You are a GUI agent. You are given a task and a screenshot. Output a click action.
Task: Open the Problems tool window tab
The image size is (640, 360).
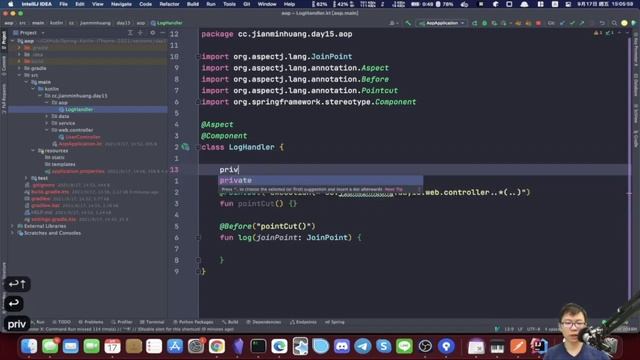[x=91, y=322]
